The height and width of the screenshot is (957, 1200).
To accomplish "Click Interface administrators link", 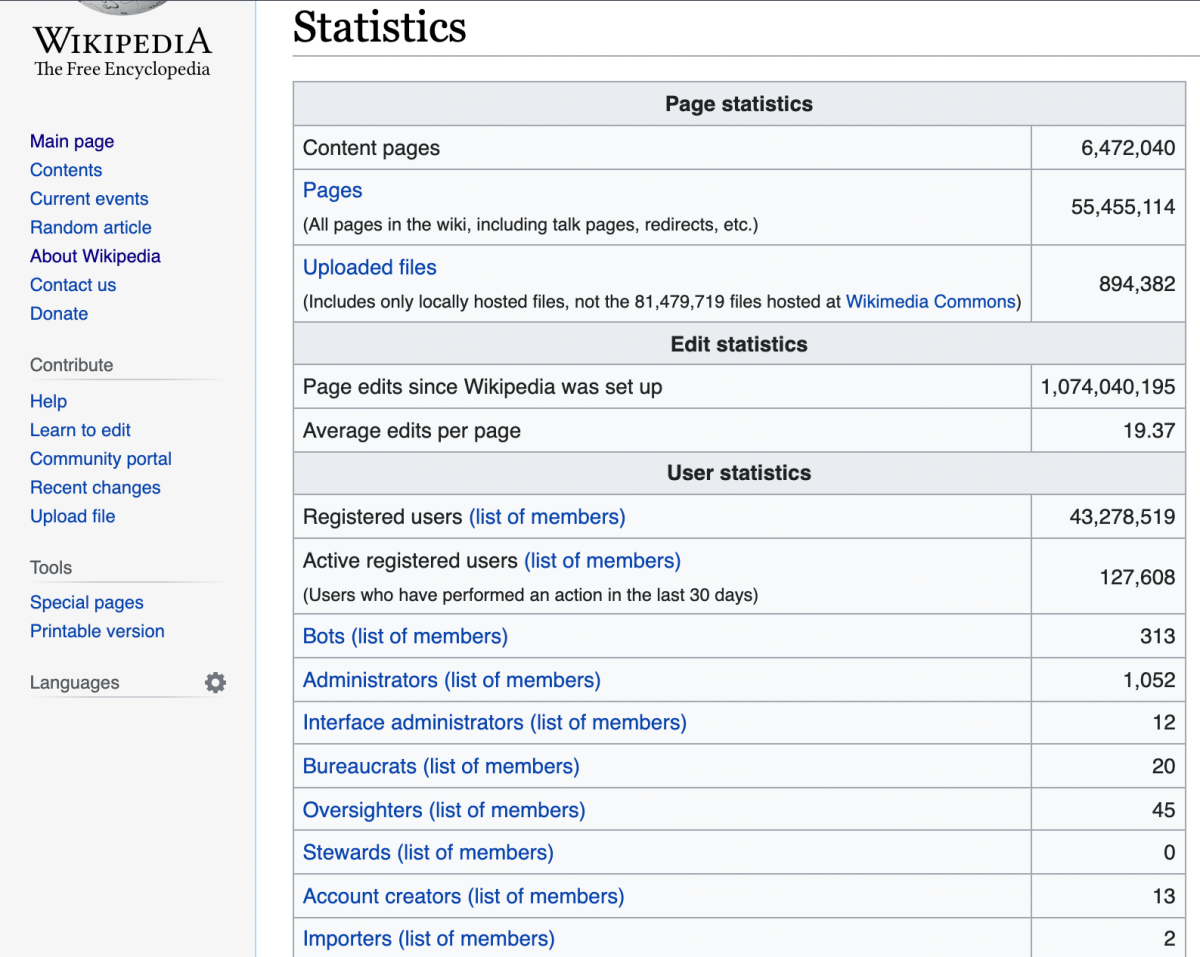I will [x=413, y=722].
